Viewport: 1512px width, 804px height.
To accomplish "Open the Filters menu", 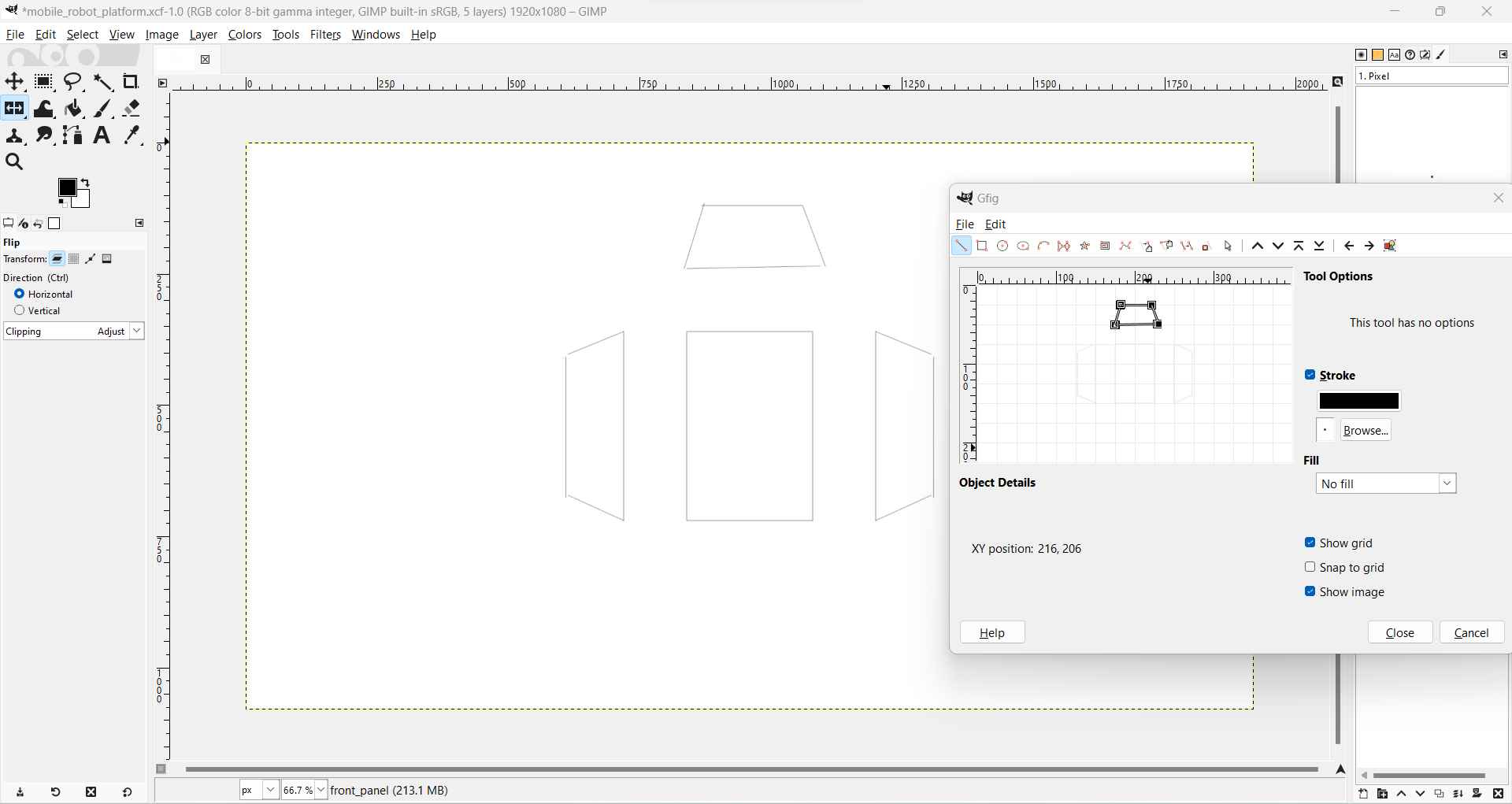I will click(x=325, y=35).
